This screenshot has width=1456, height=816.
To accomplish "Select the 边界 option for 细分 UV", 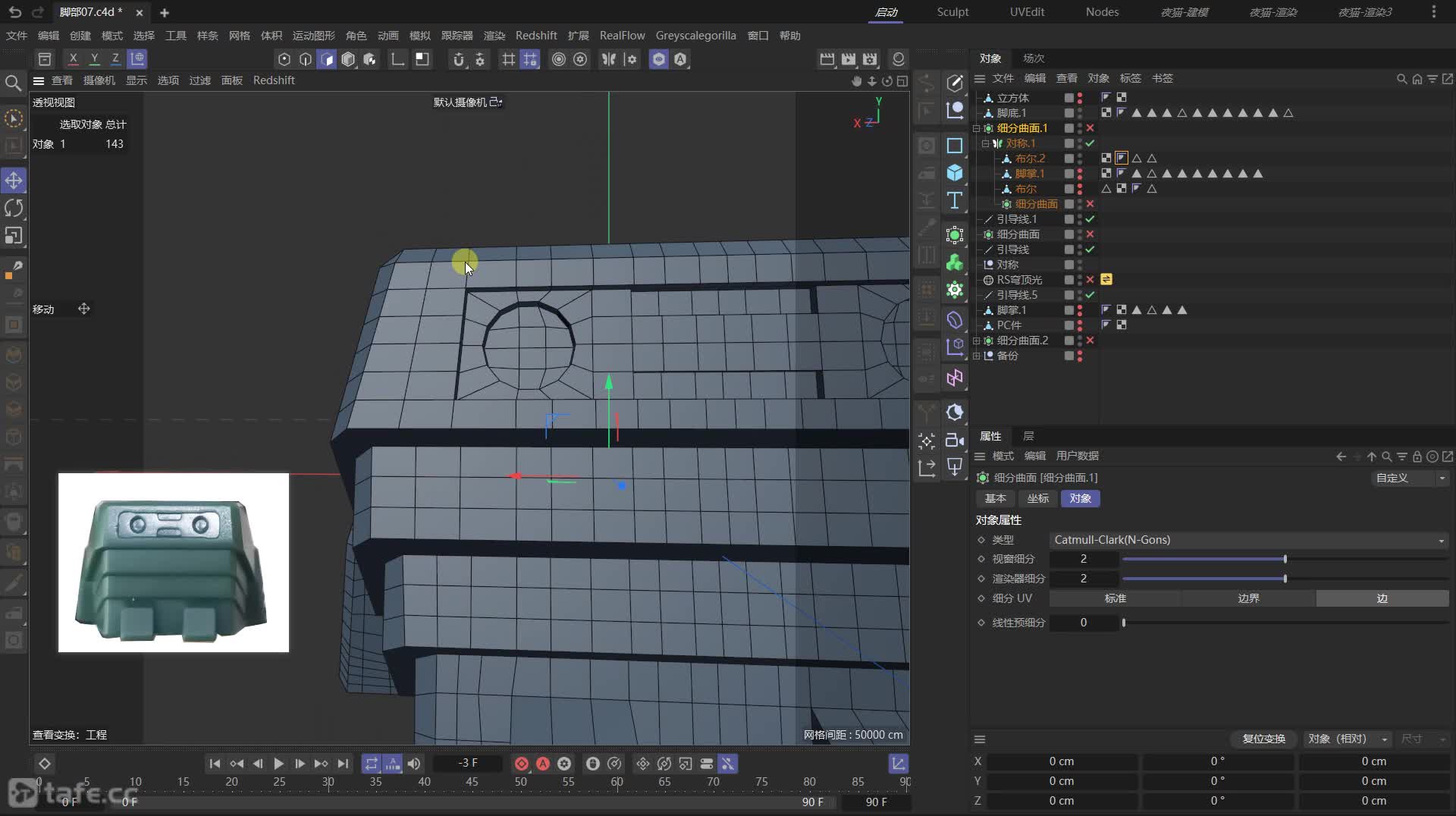I will [1248, 598].
